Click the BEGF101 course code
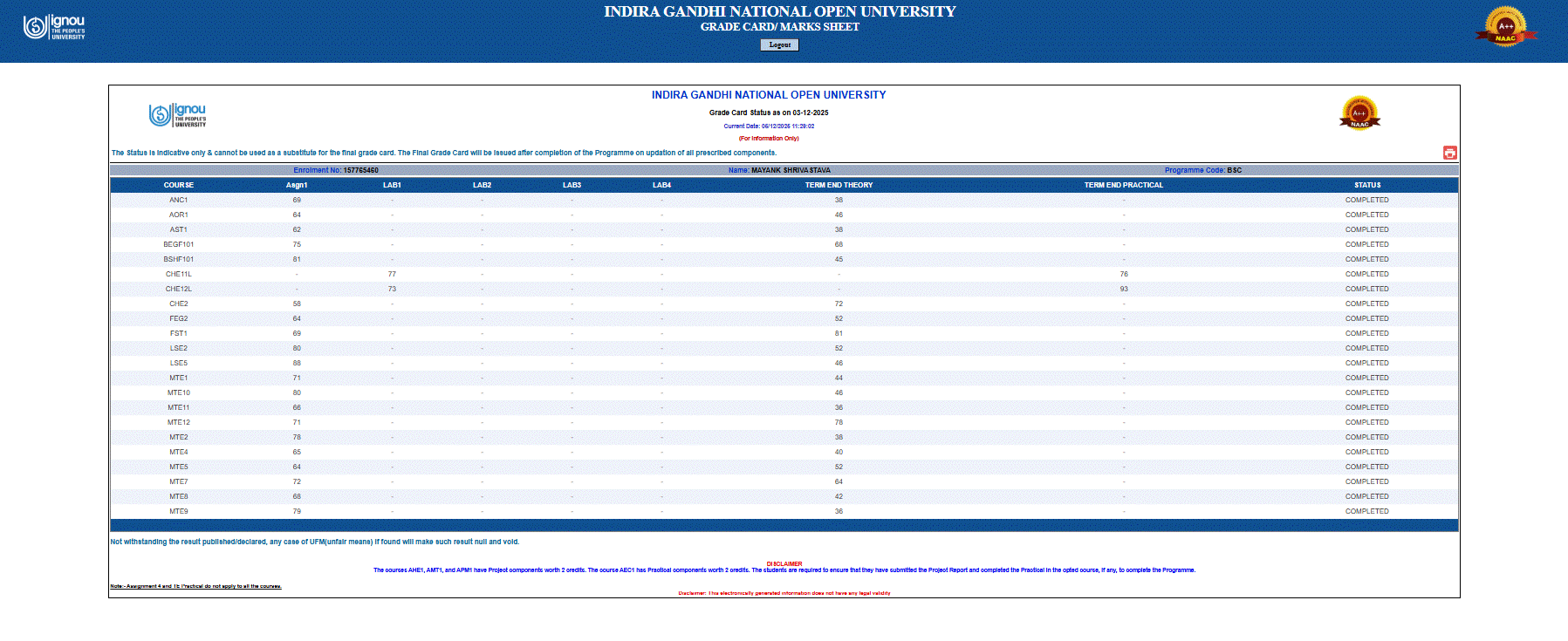The height and width of the screenshot is (641, 1568). pos(179,244)
